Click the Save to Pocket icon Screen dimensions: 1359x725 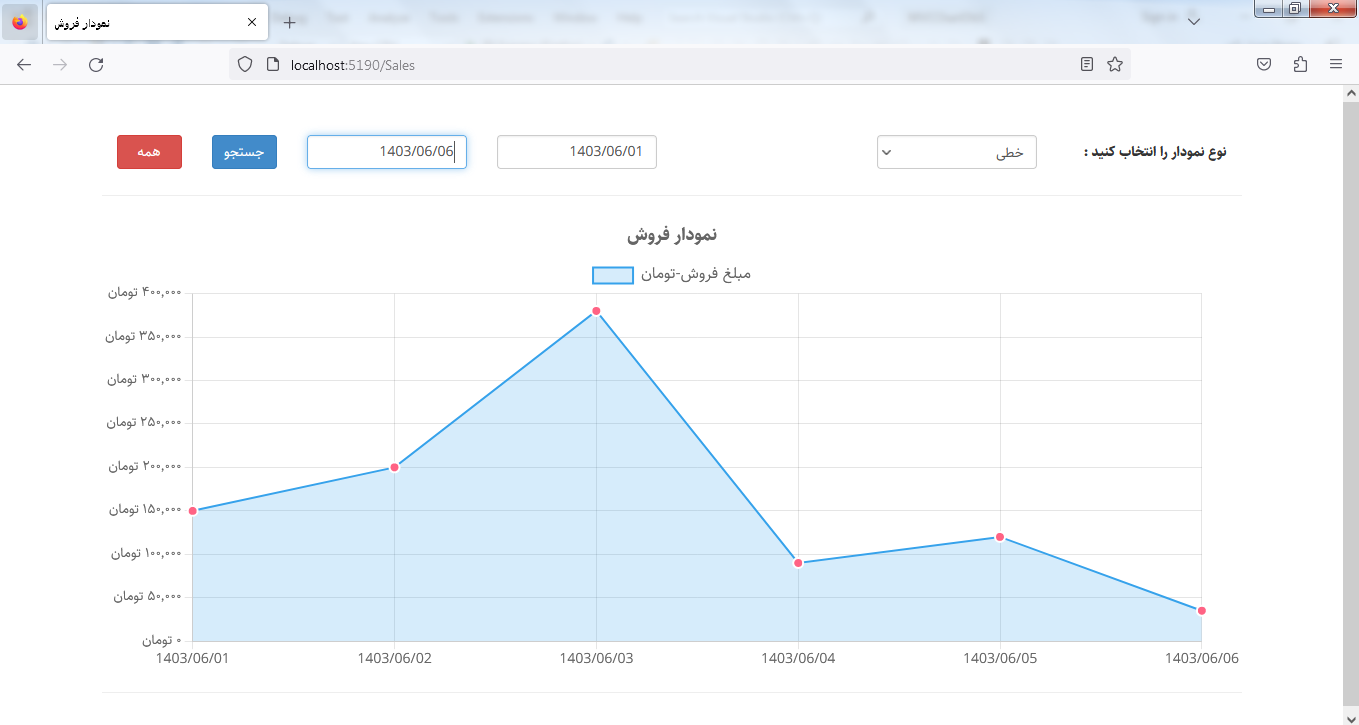coord(1264,65)
